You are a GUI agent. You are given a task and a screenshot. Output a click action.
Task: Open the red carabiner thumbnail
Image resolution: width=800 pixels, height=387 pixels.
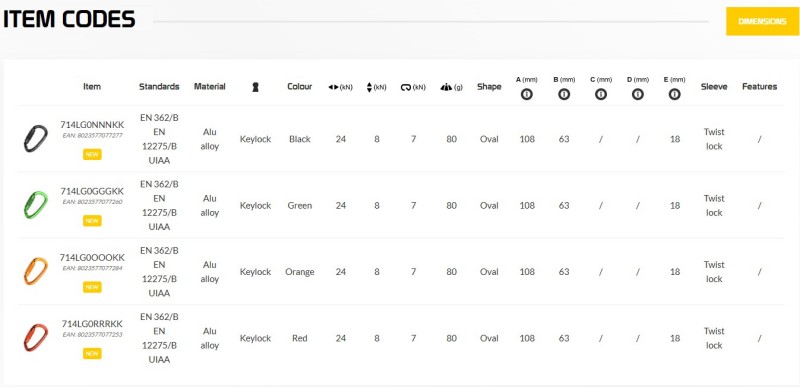(35, 337)
